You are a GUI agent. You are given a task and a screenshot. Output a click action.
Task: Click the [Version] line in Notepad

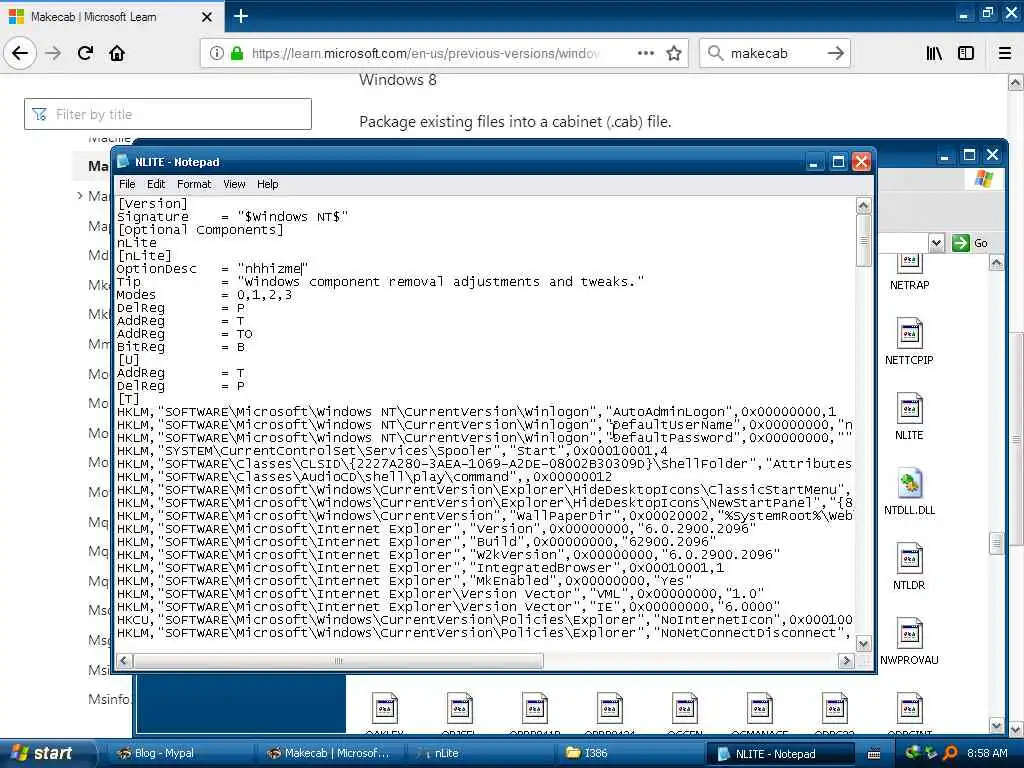152,204
